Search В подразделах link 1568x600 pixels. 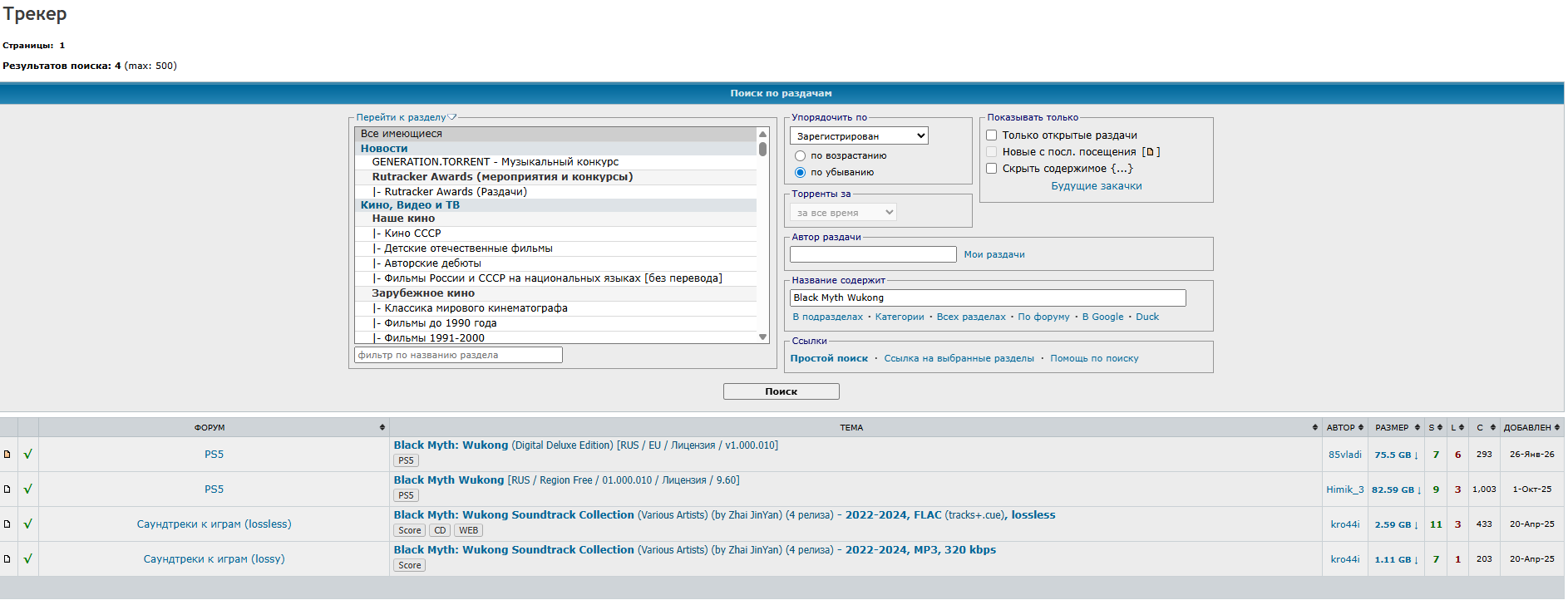(x=828, y=317)
